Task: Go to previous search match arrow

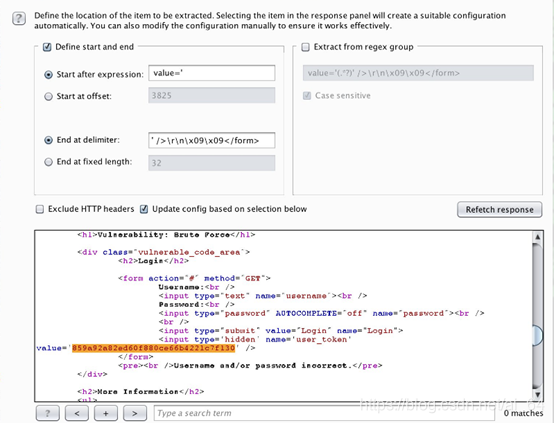Action: 77,413
